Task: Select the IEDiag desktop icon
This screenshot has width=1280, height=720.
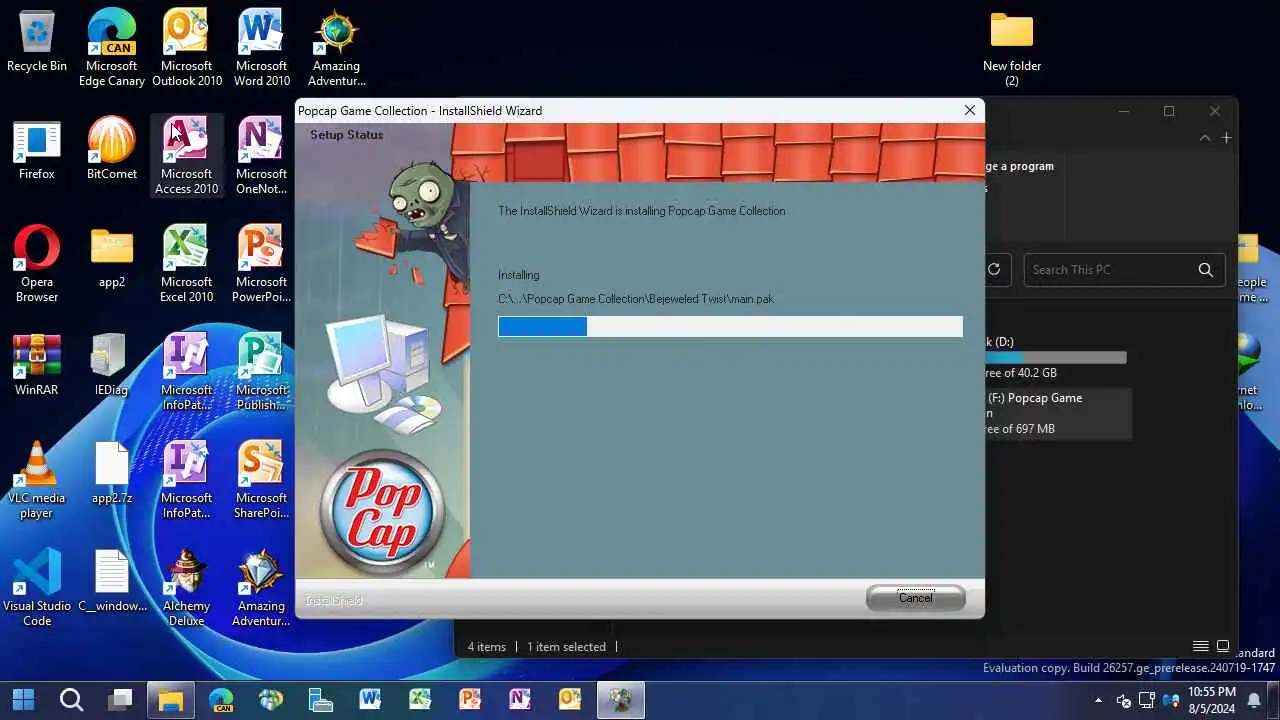Action: click(112, 366)
